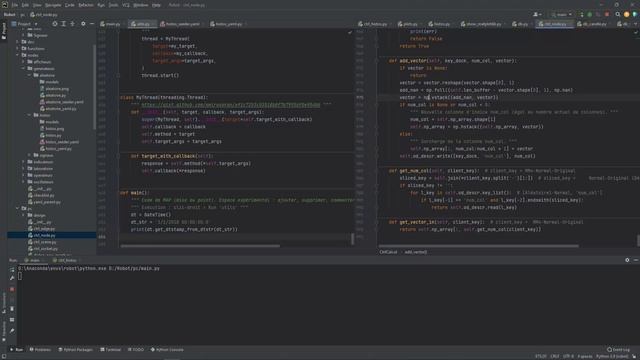Screen dimensions: 640x360
Task: Click the green Debug bug icon in toolbar
Action: pos(590,14)
